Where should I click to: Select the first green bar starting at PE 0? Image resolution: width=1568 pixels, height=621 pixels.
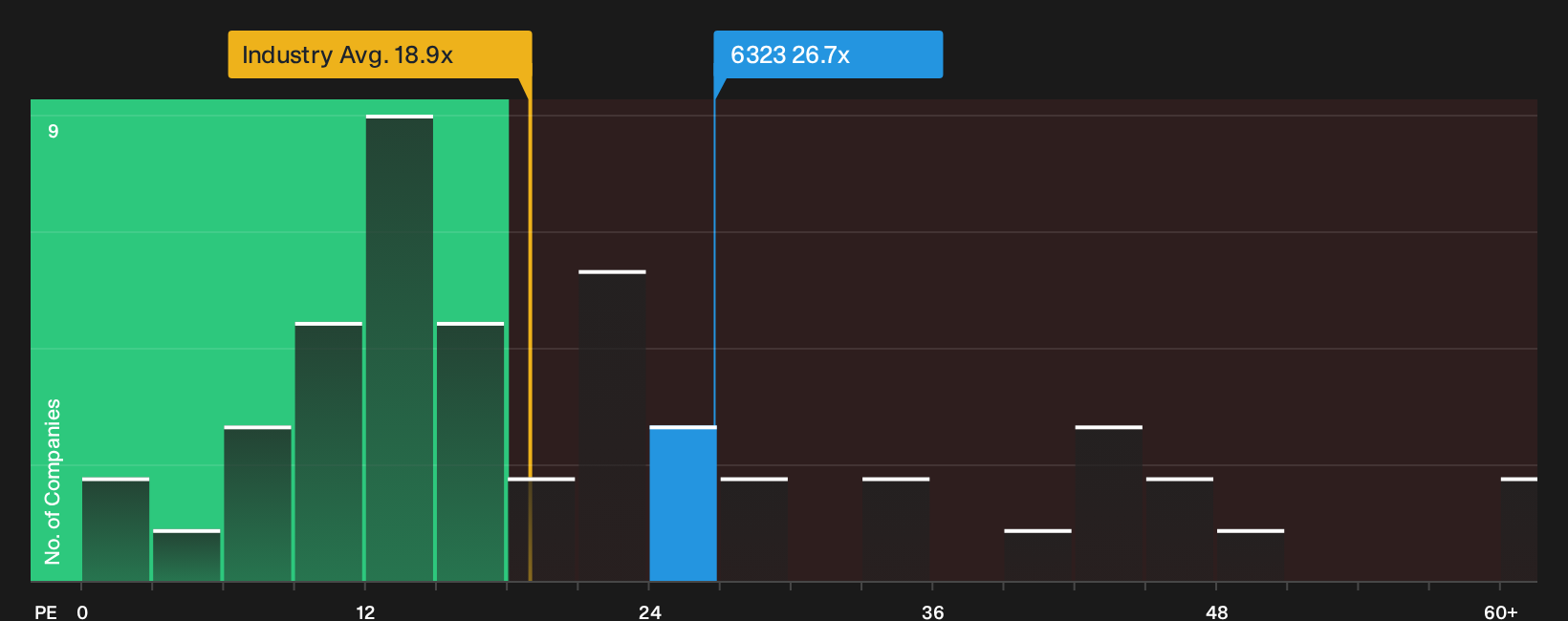tap(116, 529)
